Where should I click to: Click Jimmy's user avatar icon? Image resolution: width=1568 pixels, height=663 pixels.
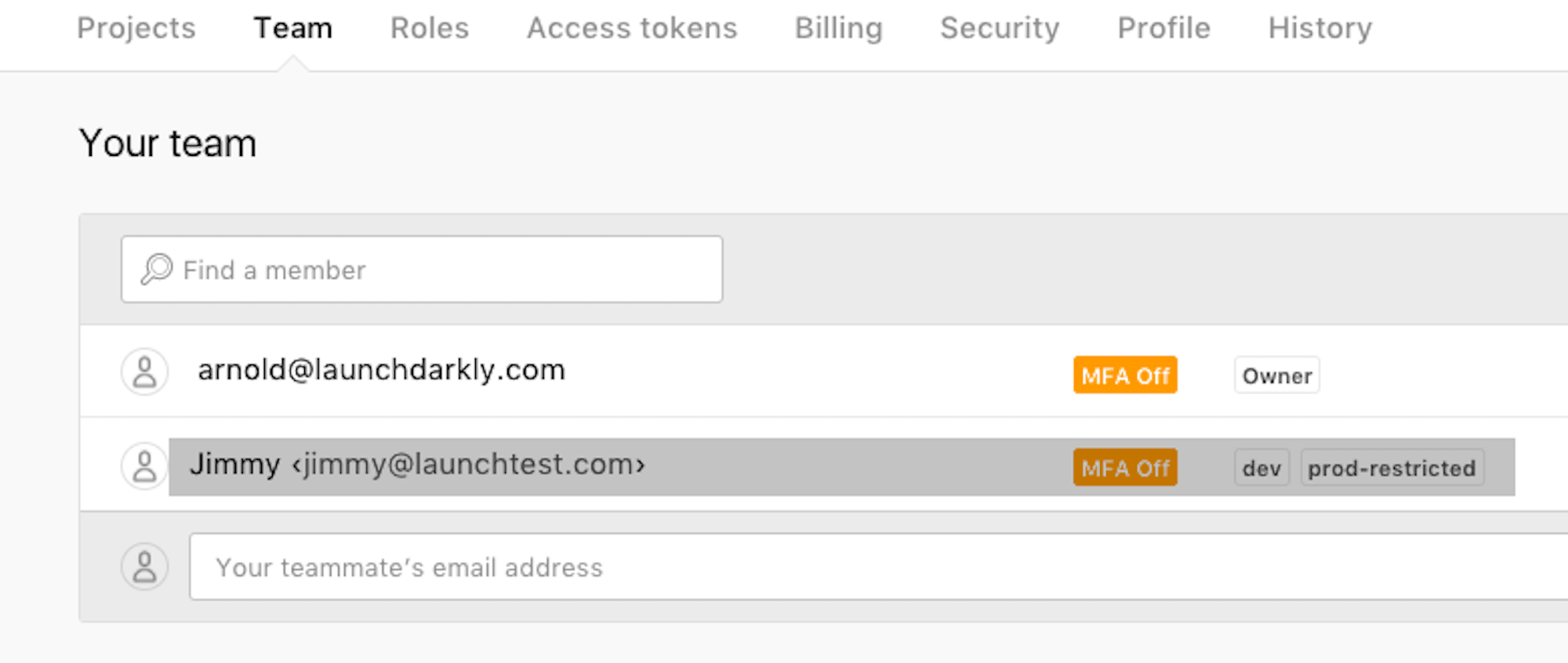(x=144, y=466)
